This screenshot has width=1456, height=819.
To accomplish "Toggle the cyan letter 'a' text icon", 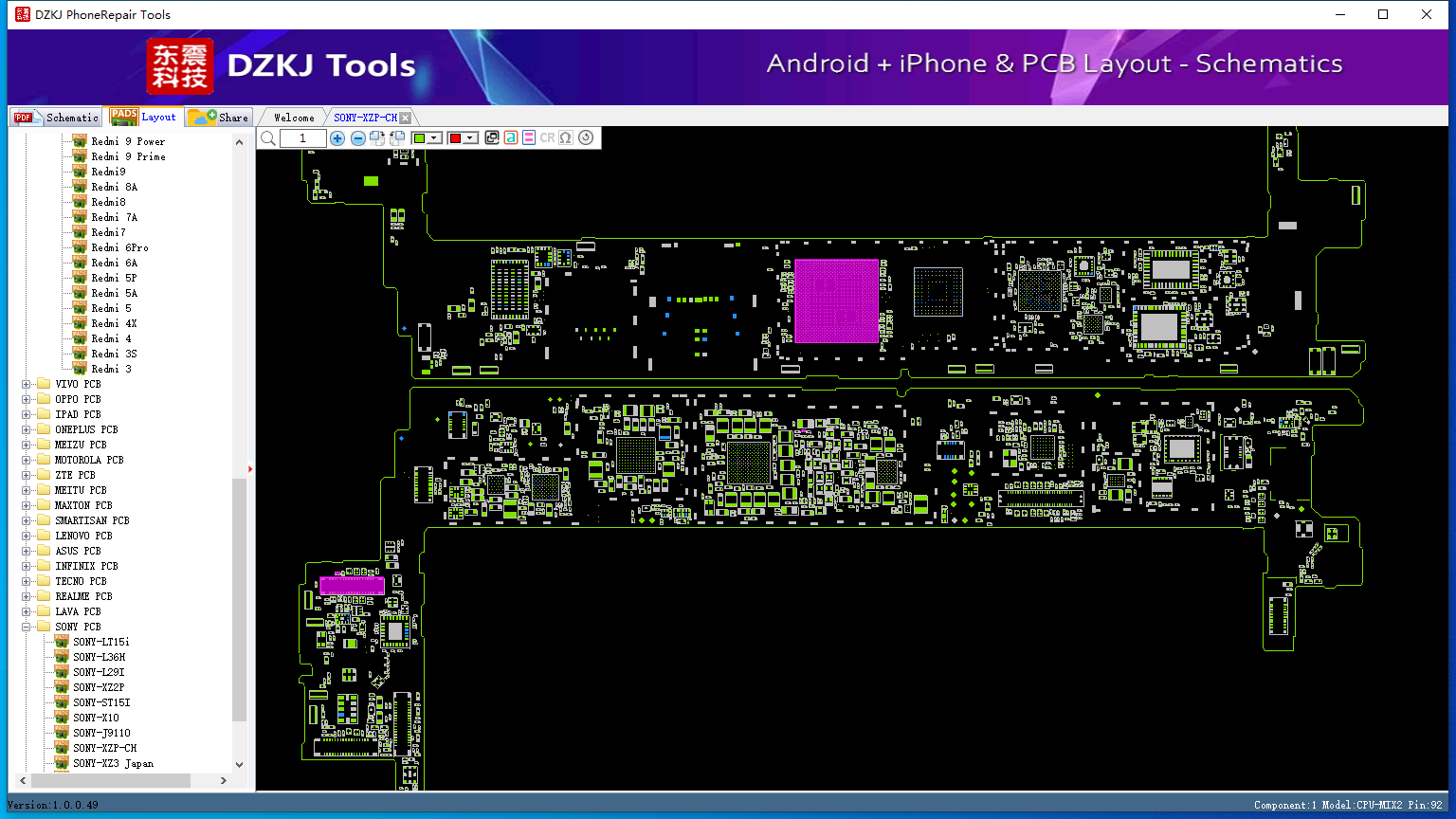I will pos(510,137).
